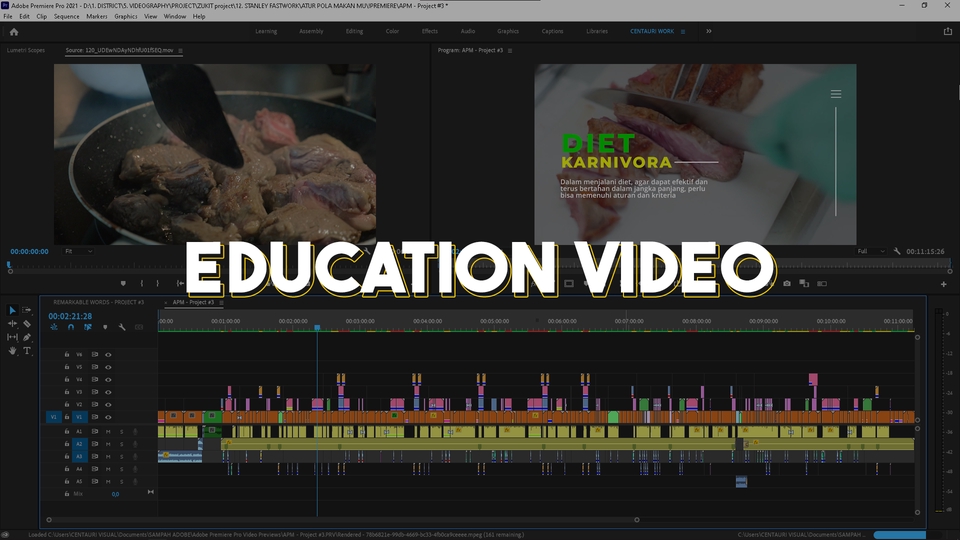The height and width of the screenshot is (540, 960).
Task: Click the Source monitor video preview
Action: [215, 154]
